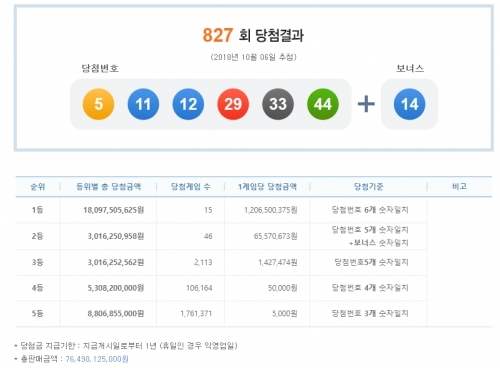Select the 1등 rank cell

pyautogui.click(x=38, y=210)
